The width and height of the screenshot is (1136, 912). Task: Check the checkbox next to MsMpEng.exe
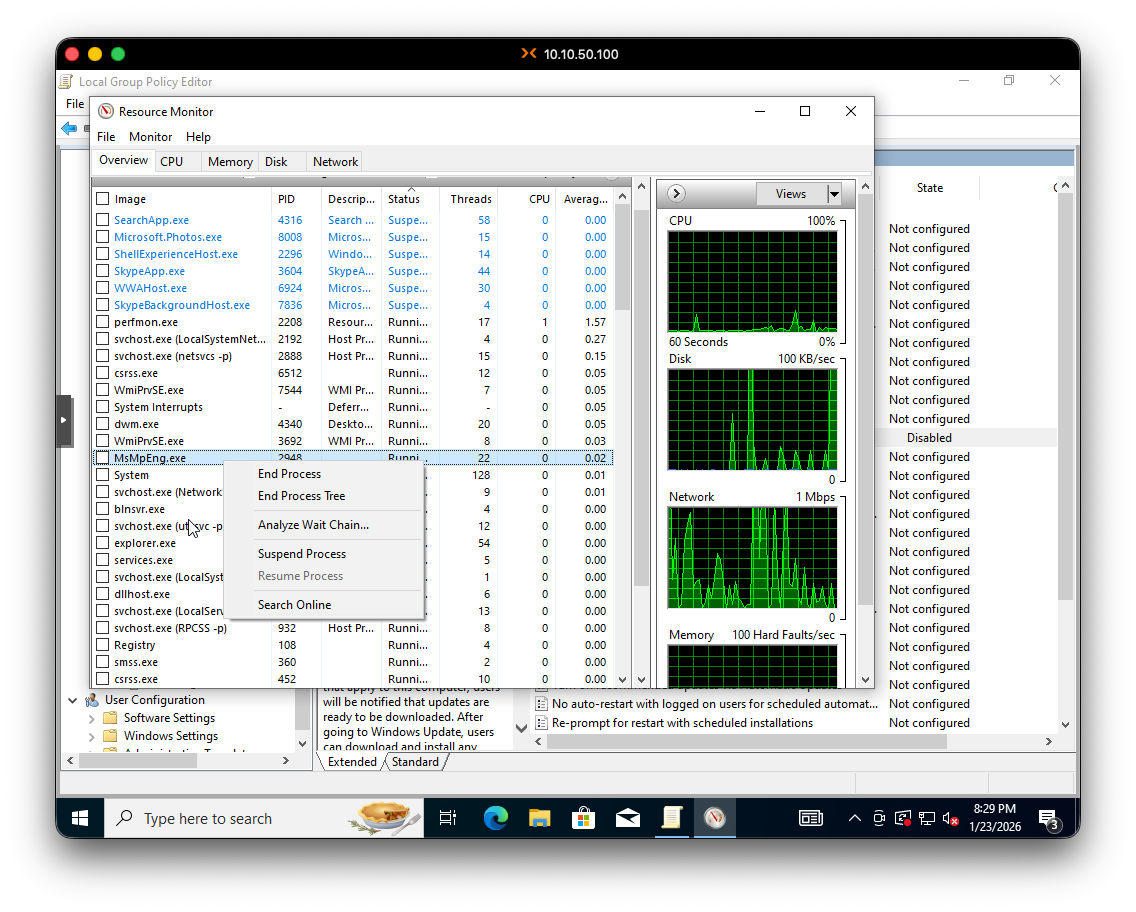pyautogui.click(x=101, y=457)
